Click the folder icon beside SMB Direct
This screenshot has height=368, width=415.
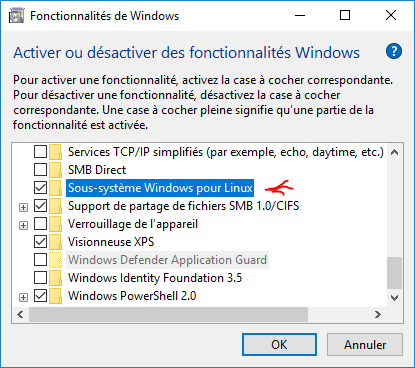(x=56, y=170)
